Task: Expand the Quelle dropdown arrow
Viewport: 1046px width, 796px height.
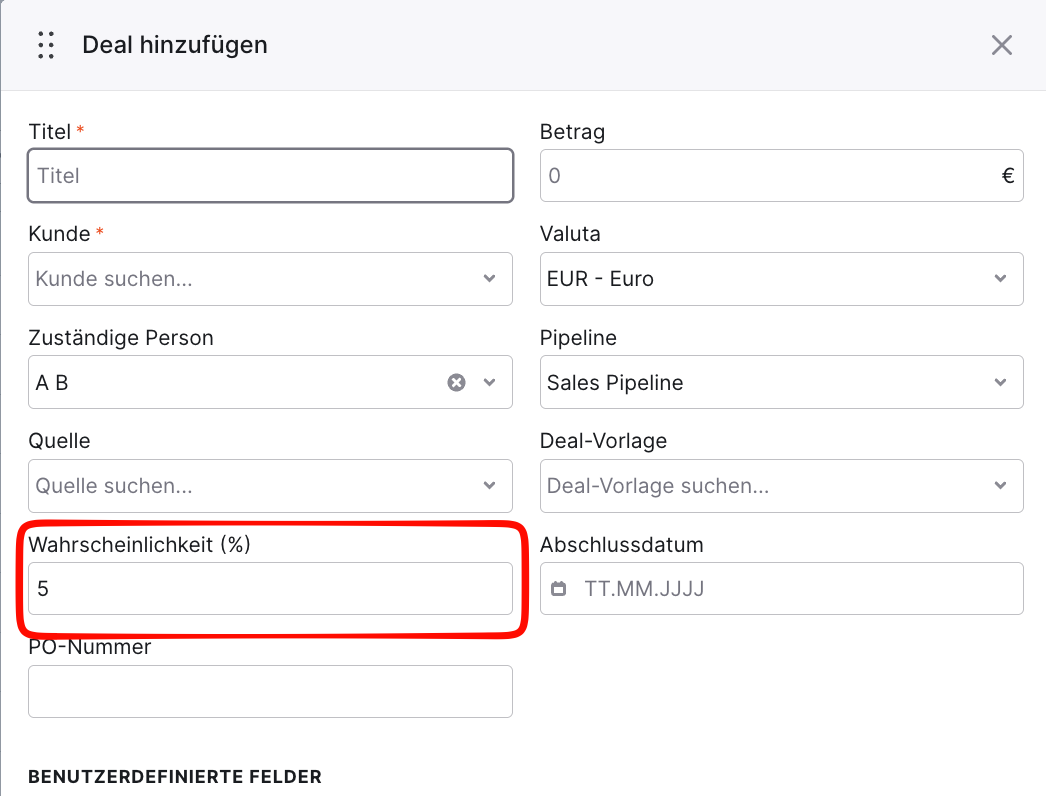Action: pyautogui.click(x=490, y=485)
